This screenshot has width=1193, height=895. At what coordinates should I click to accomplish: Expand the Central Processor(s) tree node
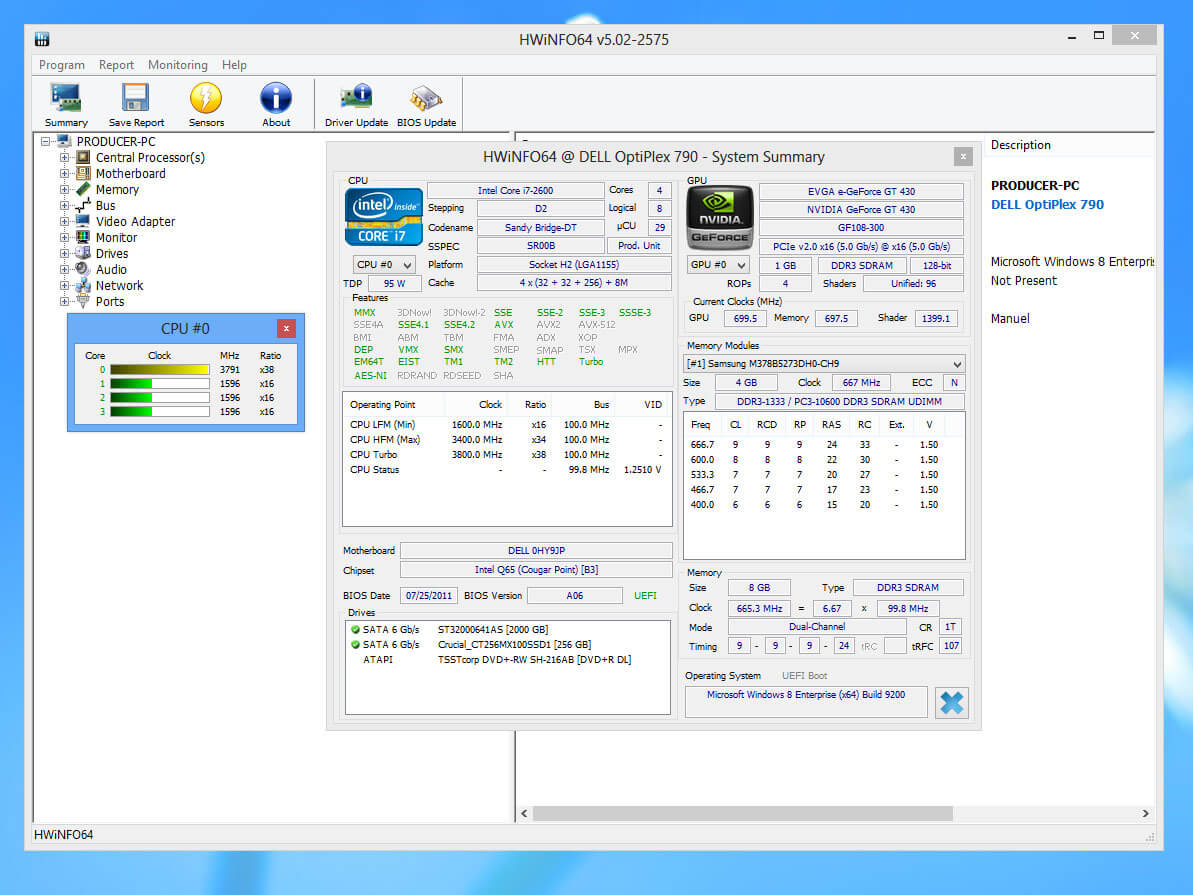coord(65,158)
